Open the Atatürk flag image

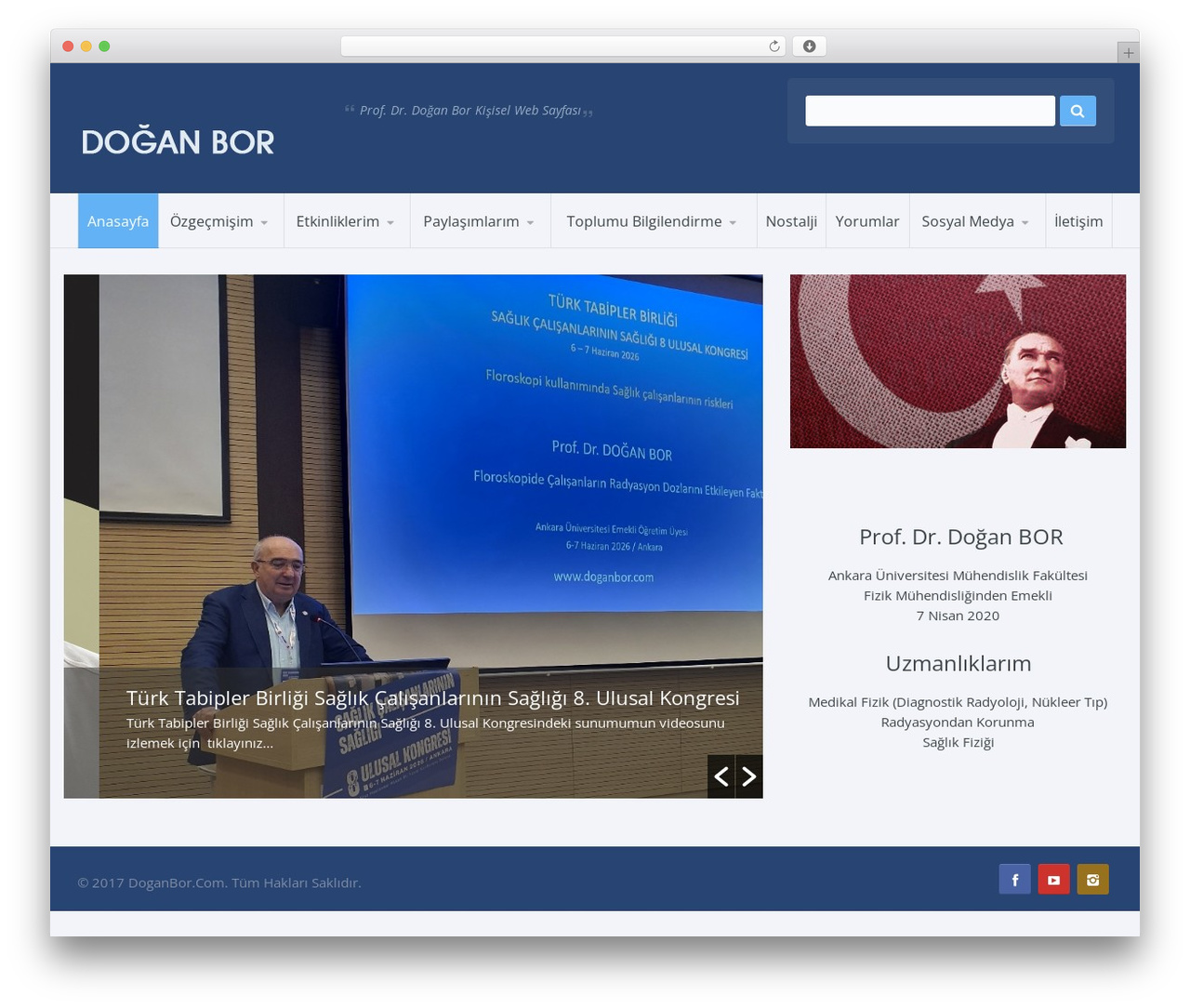pyautogui.click(x=958, y=361)
